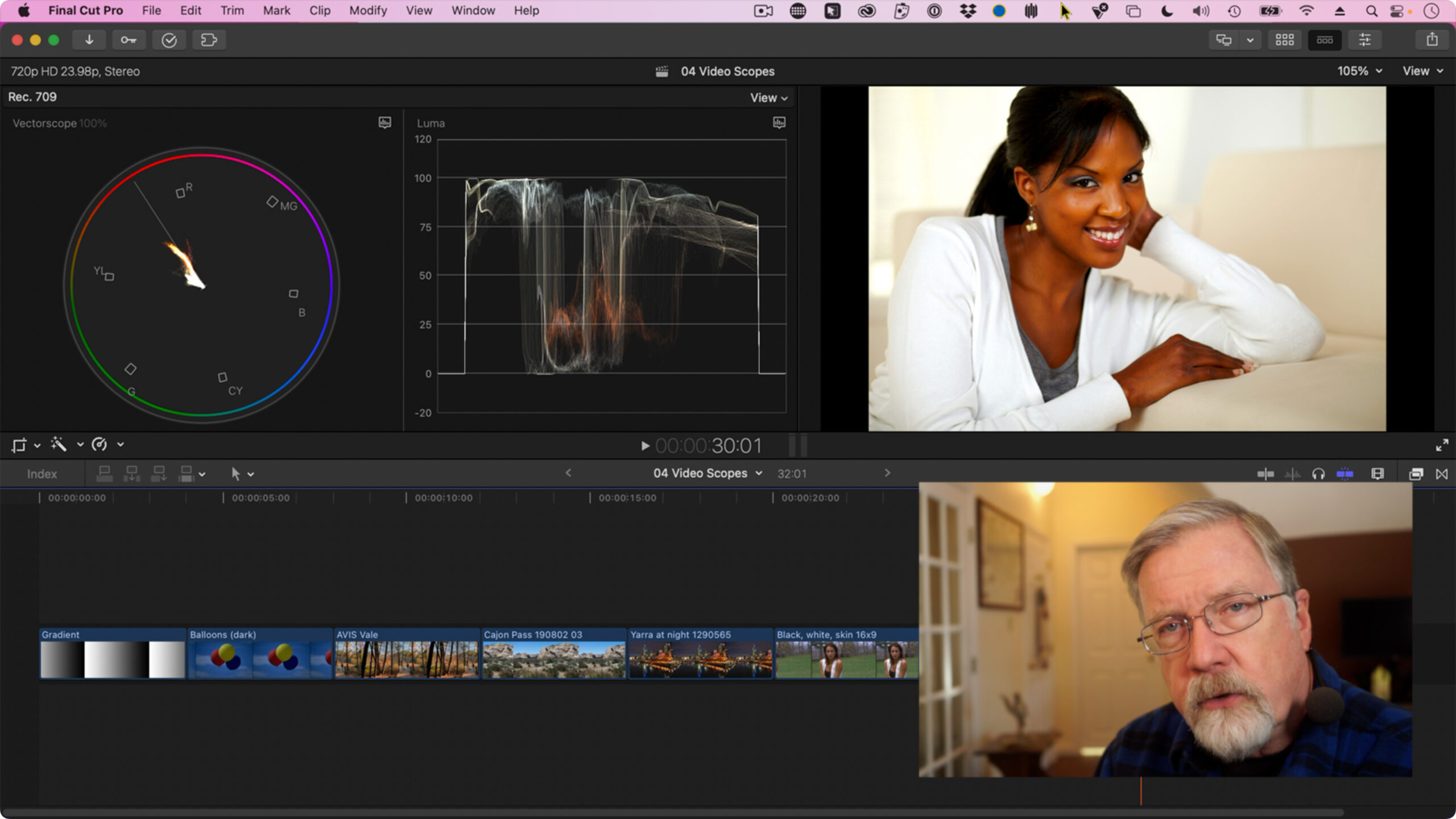The image size is (1456, 819).
Task: Click Connect clip to primary storyline icon
Action: click(x=105, y=473)
